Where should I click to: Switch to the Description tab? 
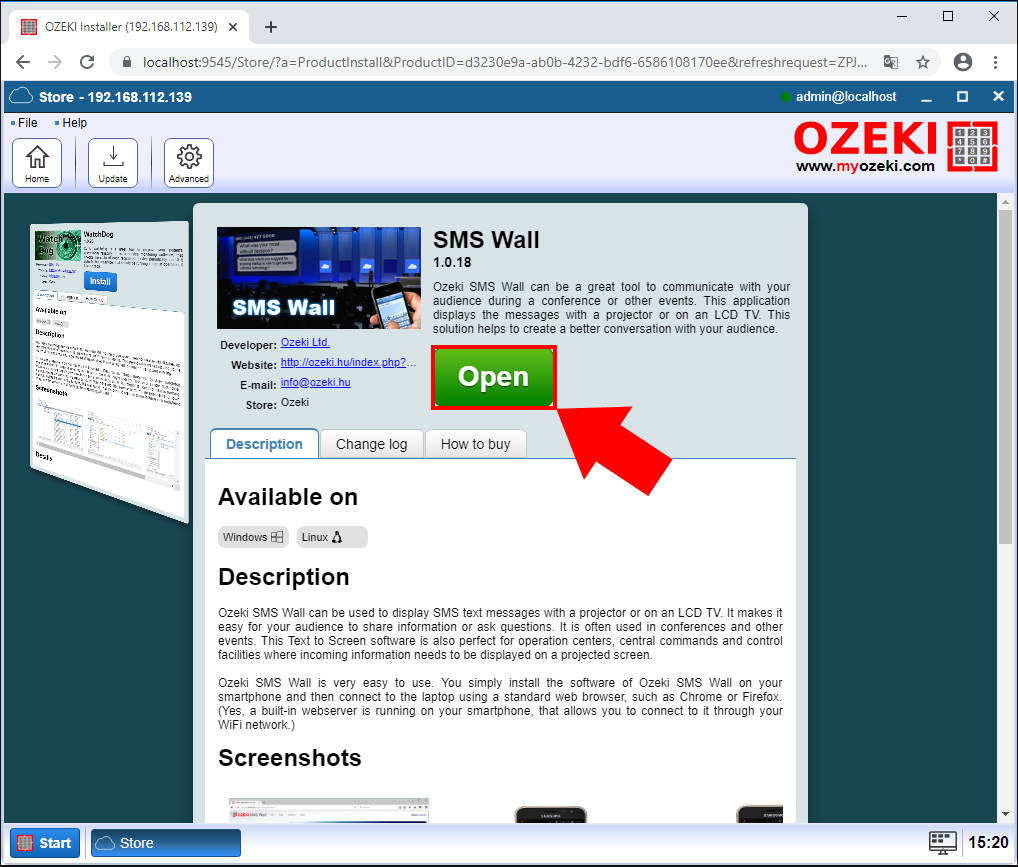(x=264, y=444)
